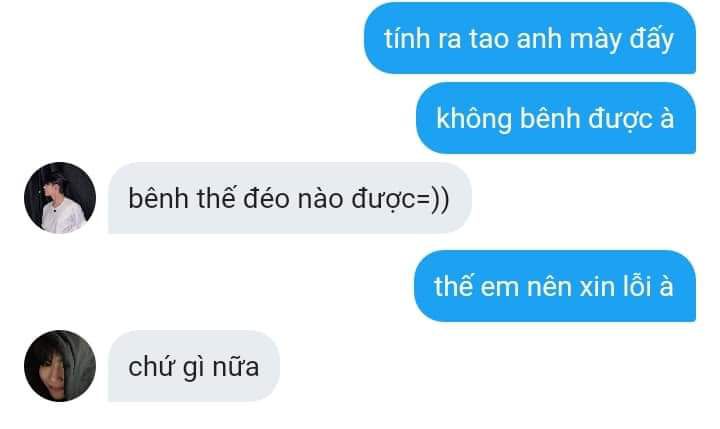
Task: Click the word "lỗi" in the blue bubble
Action: click(637, 286)
